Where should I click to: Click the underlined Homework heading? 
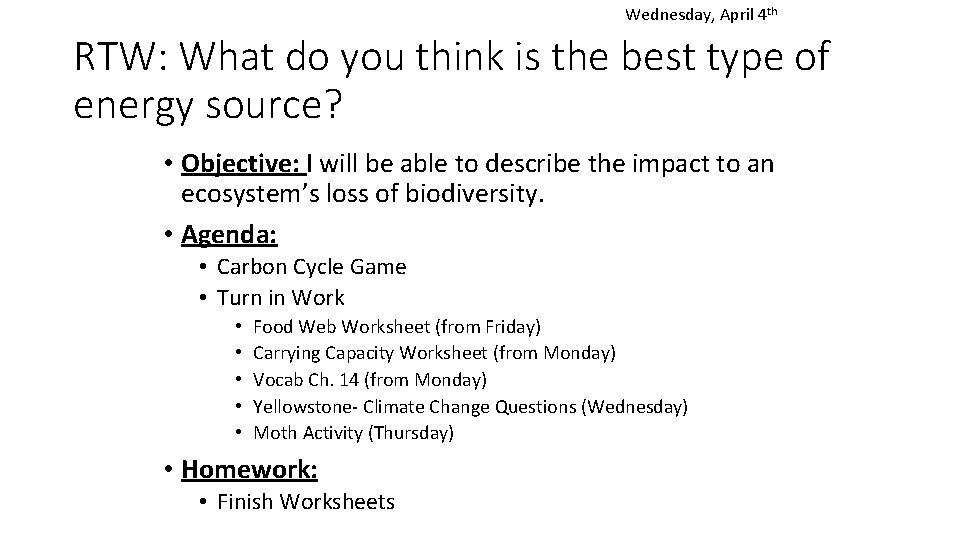pyautogui.click(x=249, y=470)
